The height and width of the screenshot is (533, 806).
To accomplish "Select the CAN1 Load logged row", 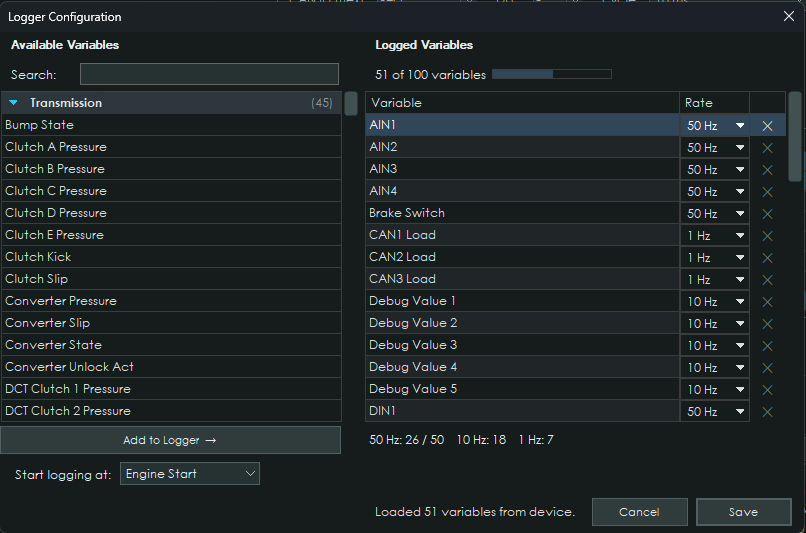I will (x=522, y=235).
